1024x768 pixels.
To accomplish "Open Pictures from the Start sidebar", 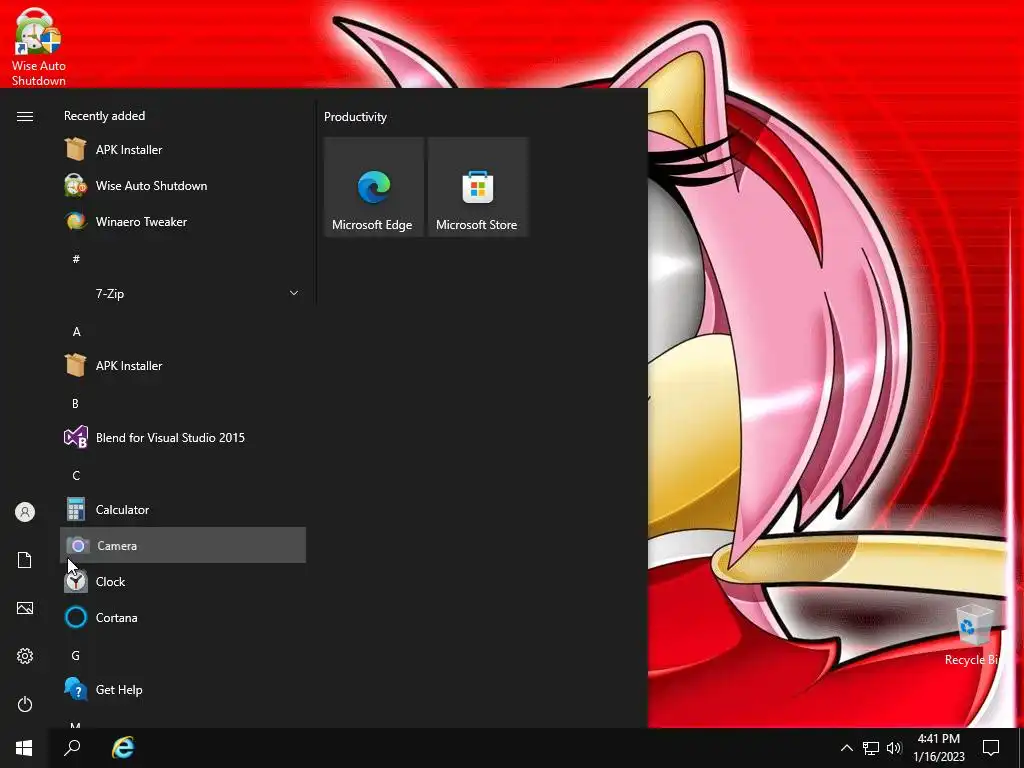I will pyautogui.click(x=25, y=608).
